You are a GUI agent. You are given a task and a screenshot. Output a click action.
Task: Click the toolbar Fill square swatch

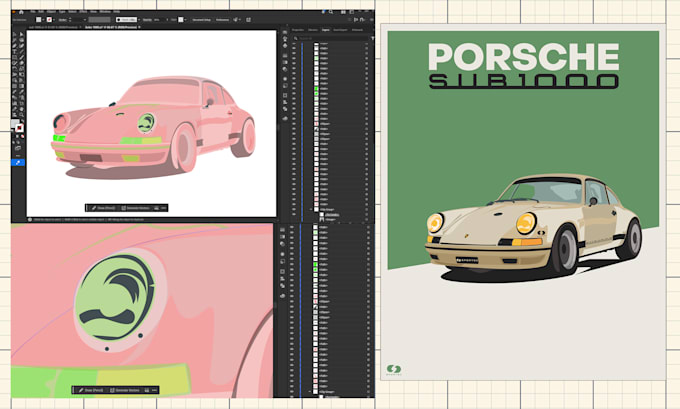[15, 122]
